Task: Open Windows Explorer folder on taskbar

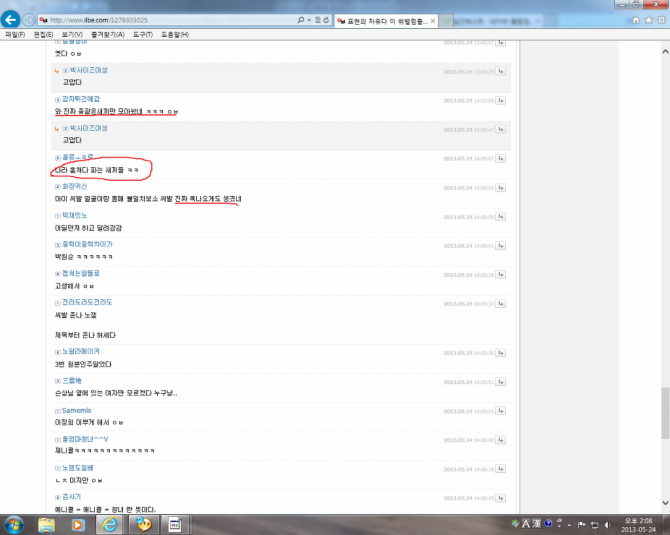Action: 46,525
